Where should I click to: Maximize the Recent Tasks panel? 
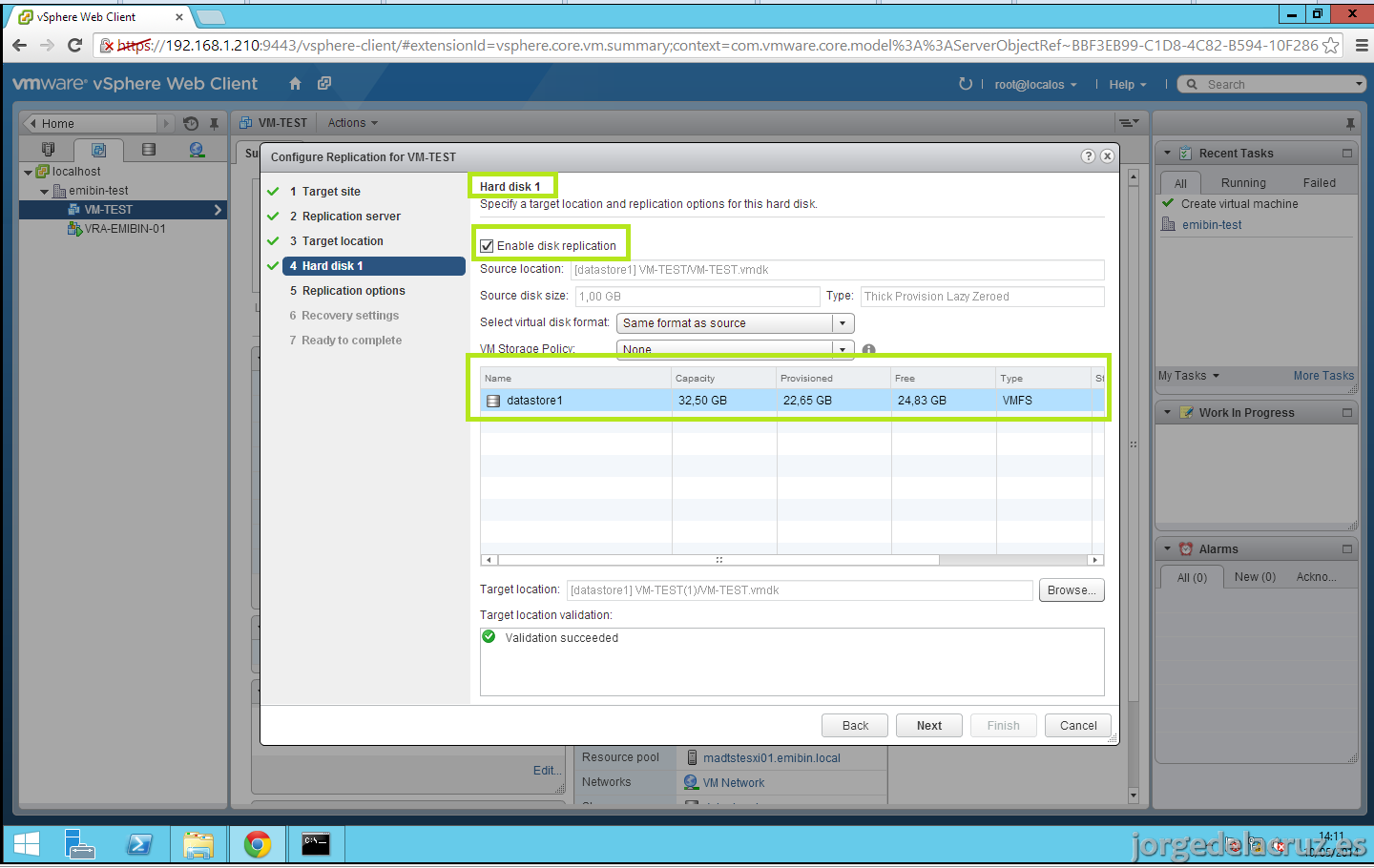tap(1347, 153)
